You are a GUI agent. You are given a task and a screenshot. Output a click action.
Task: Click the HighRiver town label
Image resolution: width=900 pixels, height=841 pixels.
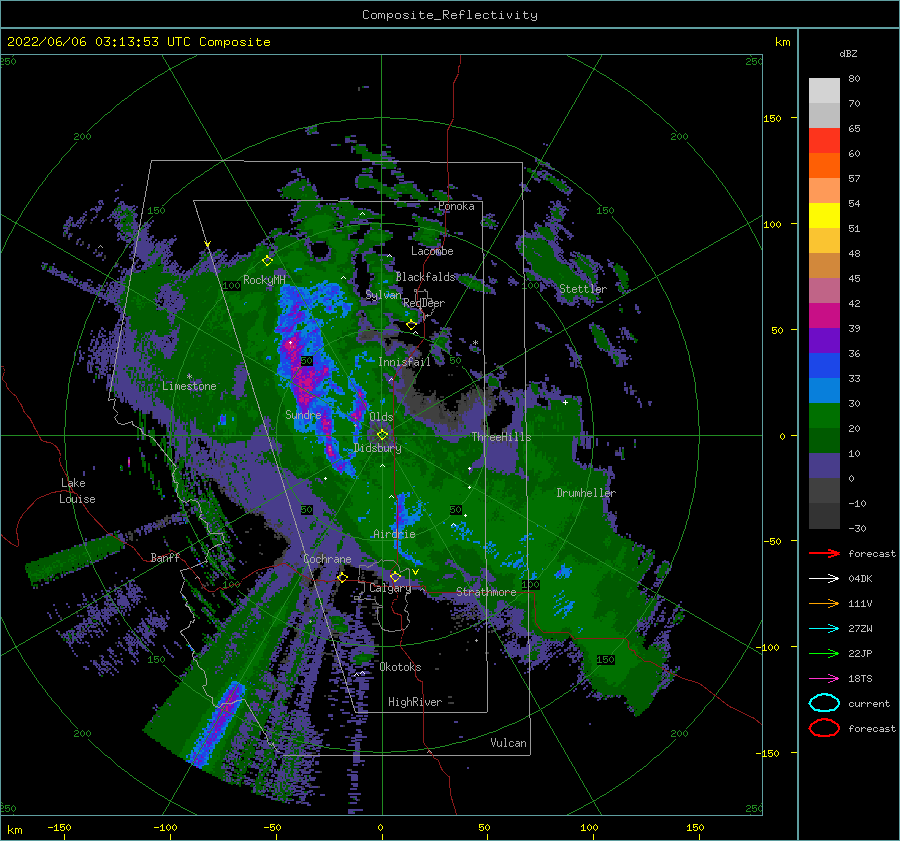click(415, 702)
